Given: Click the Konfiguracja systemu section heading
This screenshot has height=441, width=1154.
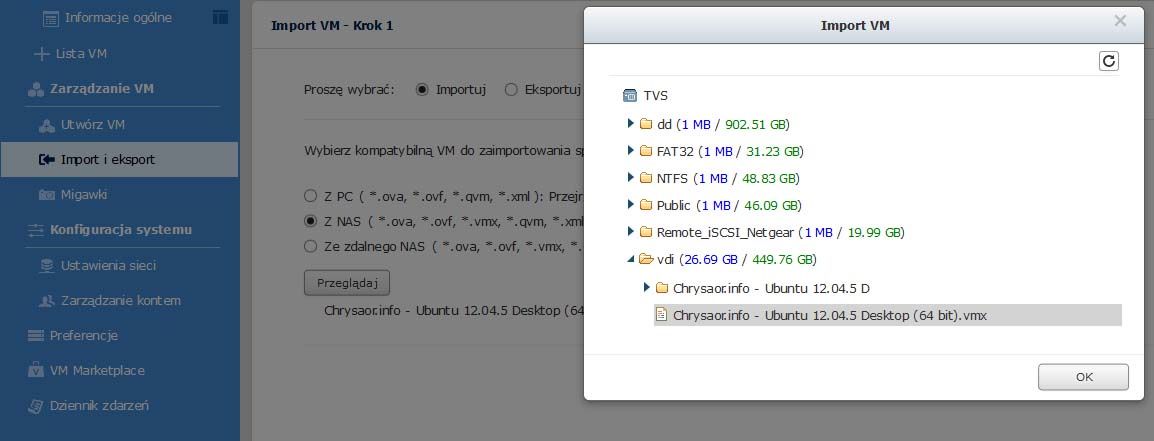Looking at the screenshot, I should click(121, 230).
